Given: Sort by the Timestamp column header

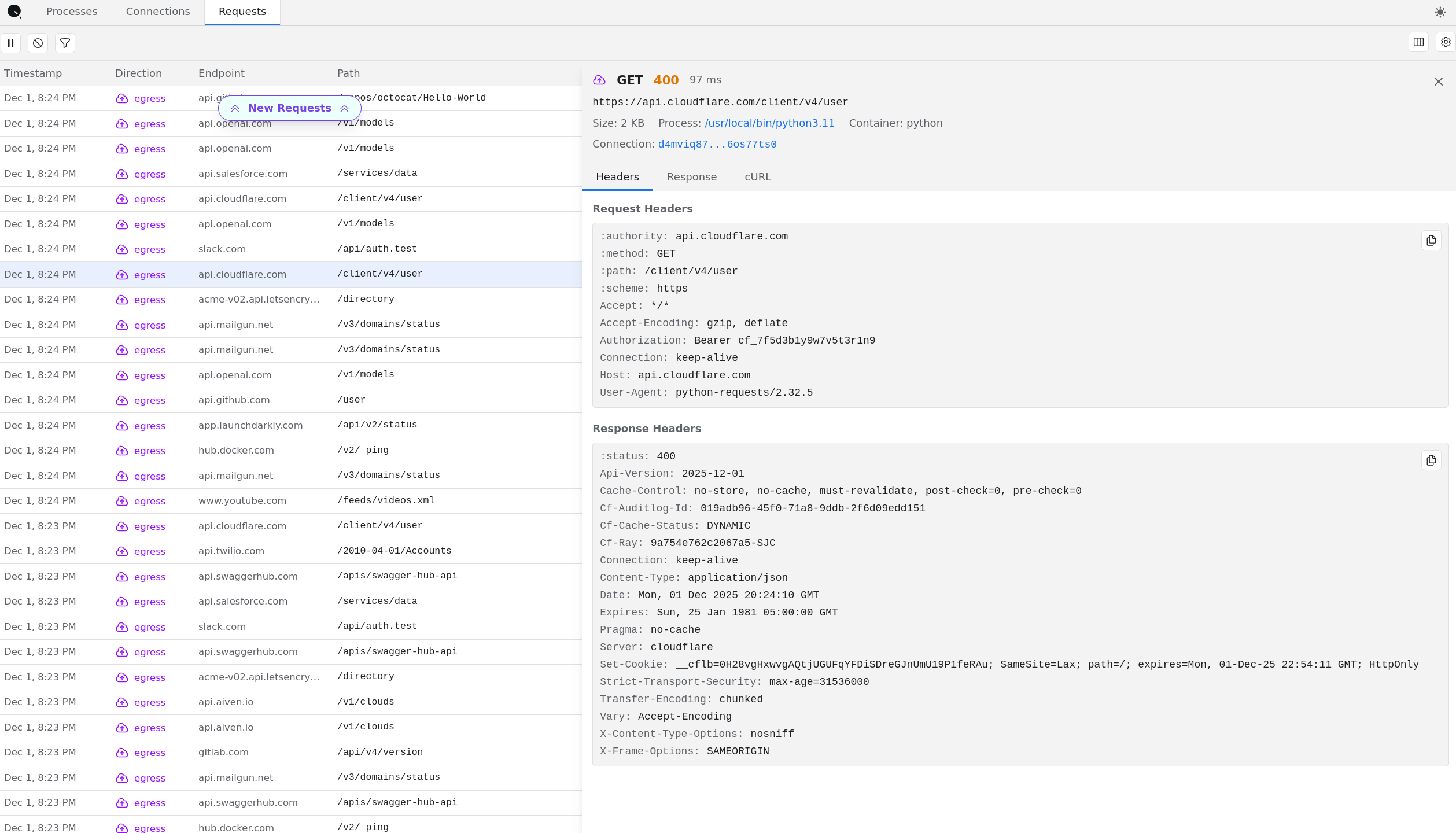Looking at the screenshot, I should coord(33,73).
